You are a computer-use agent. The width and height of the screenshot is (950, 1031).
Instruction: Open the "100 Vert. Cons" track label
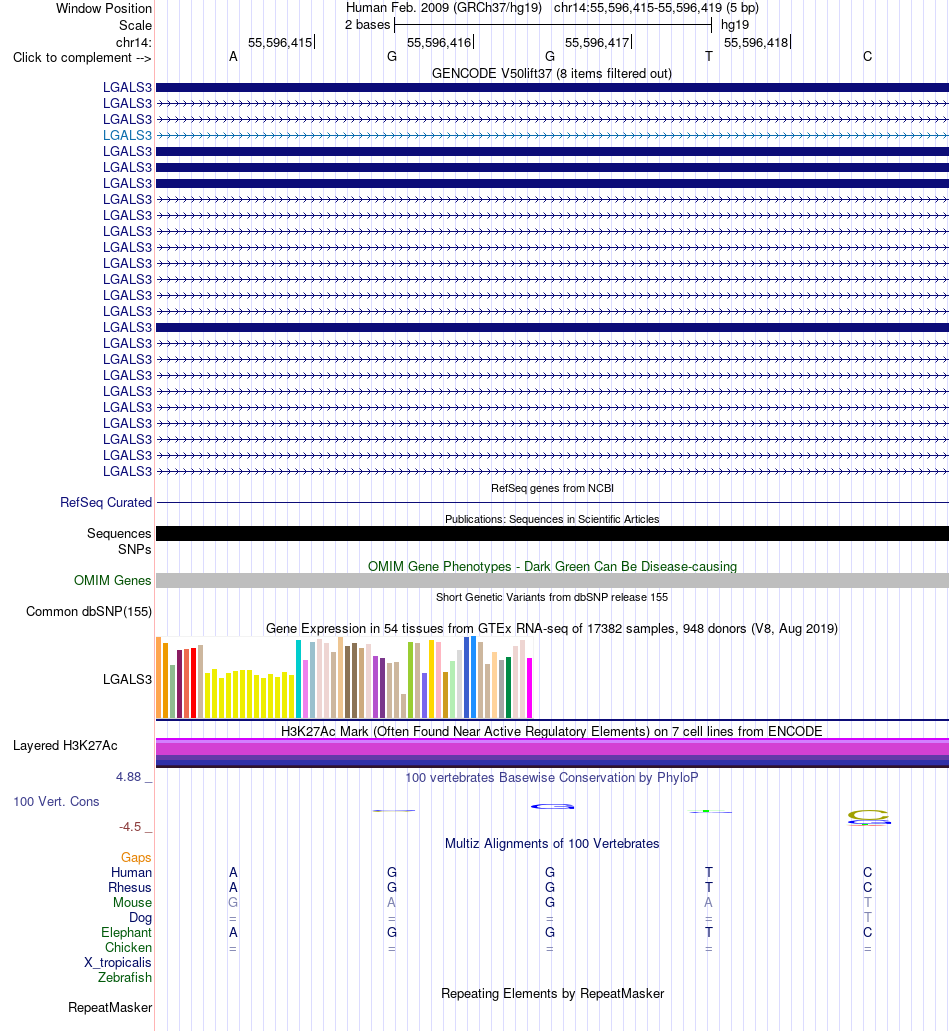(56, 802)
